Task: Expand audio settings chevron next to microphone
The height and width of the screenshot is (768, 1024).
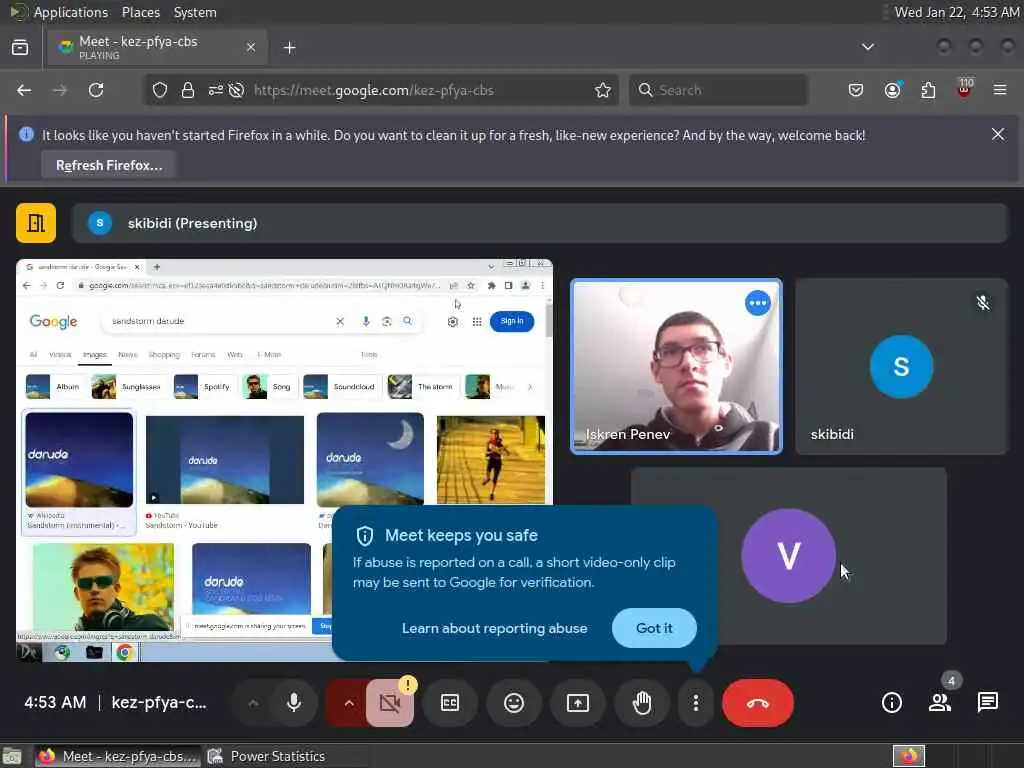Action: pyautogui.click(x=253, y=703)
